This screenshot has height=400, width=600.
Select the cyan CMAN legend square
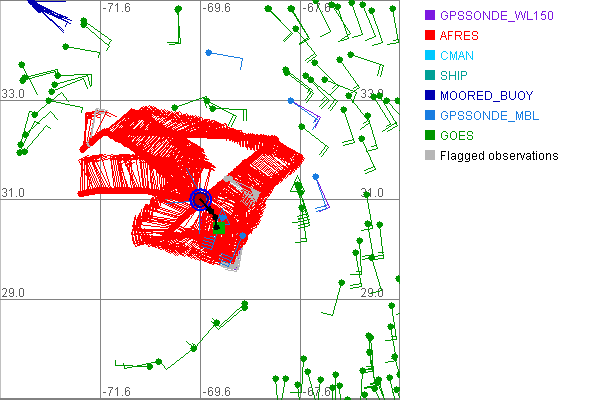(429, 56)
